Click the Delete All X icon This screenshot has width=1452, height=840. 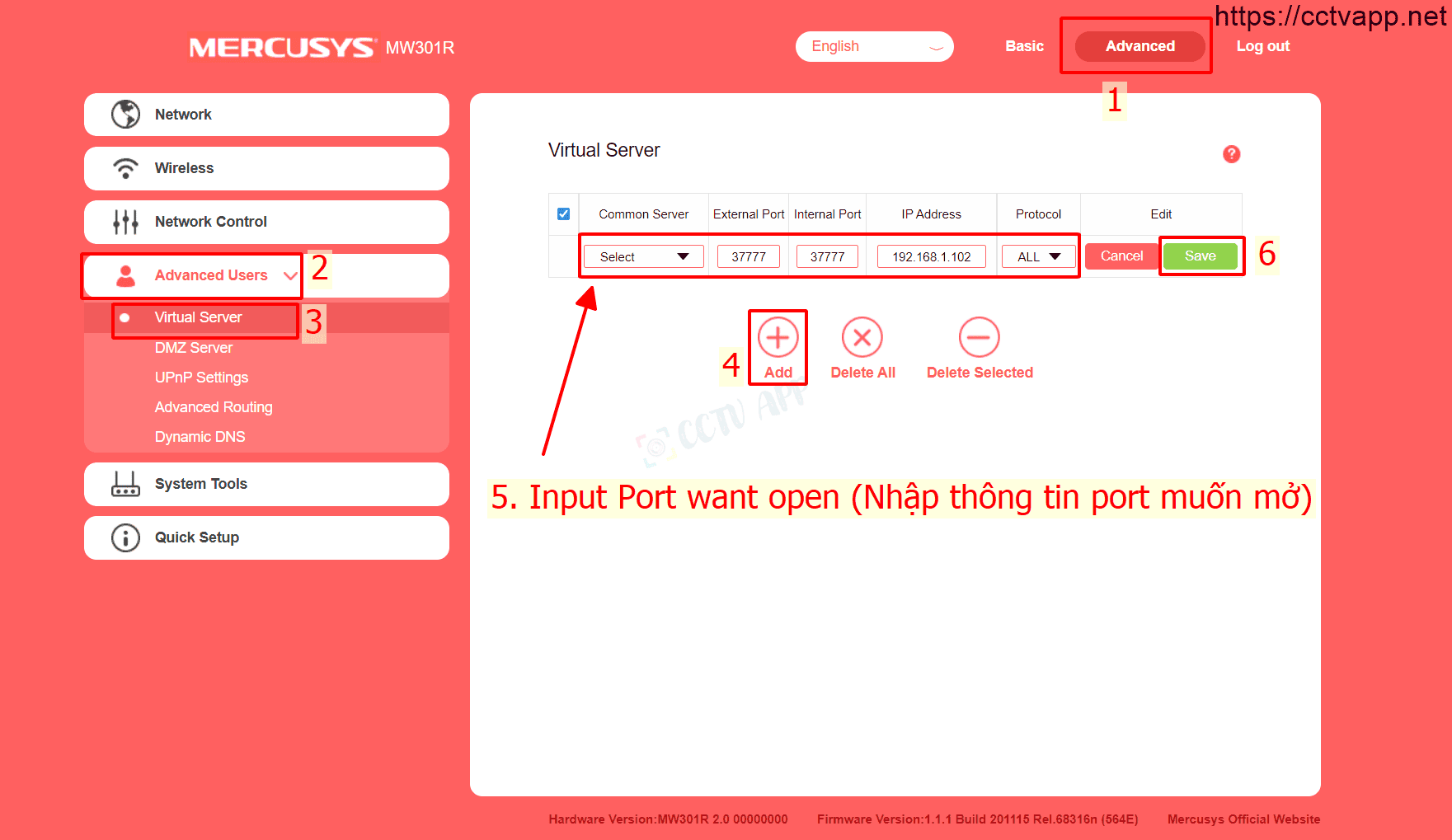pos(862,338)
